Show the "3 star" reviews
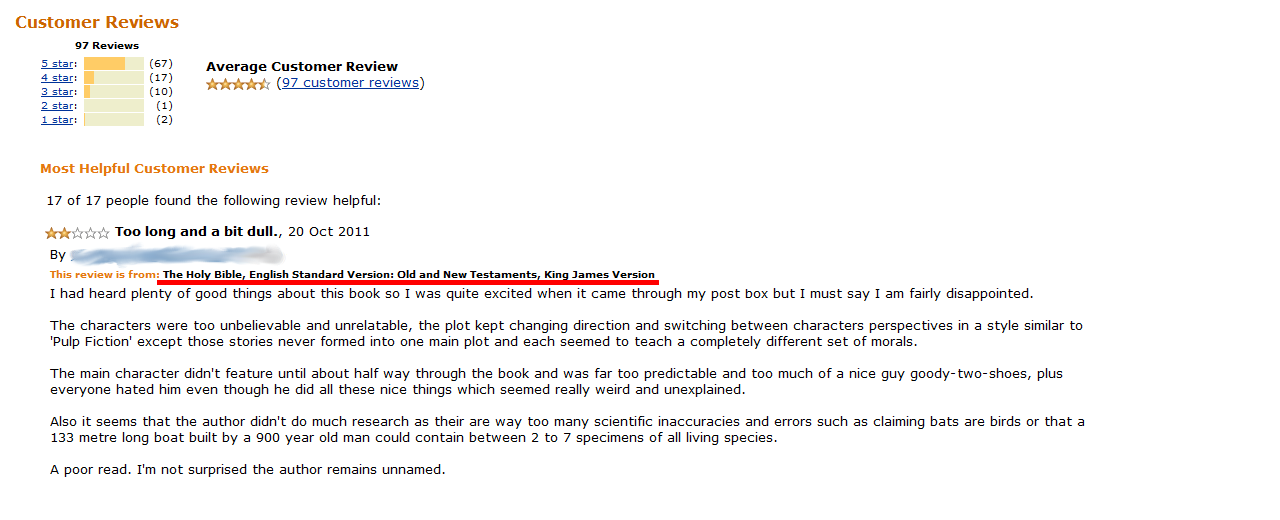 point(57,92)
